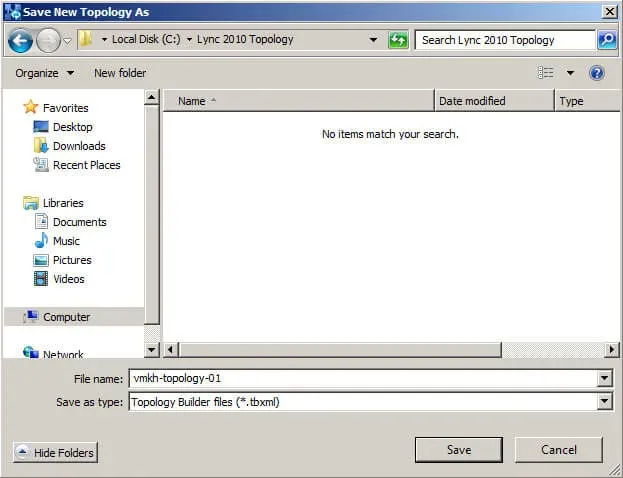Click the Pictures library icon
623x478 pixels.
click(x=41, y=260)
